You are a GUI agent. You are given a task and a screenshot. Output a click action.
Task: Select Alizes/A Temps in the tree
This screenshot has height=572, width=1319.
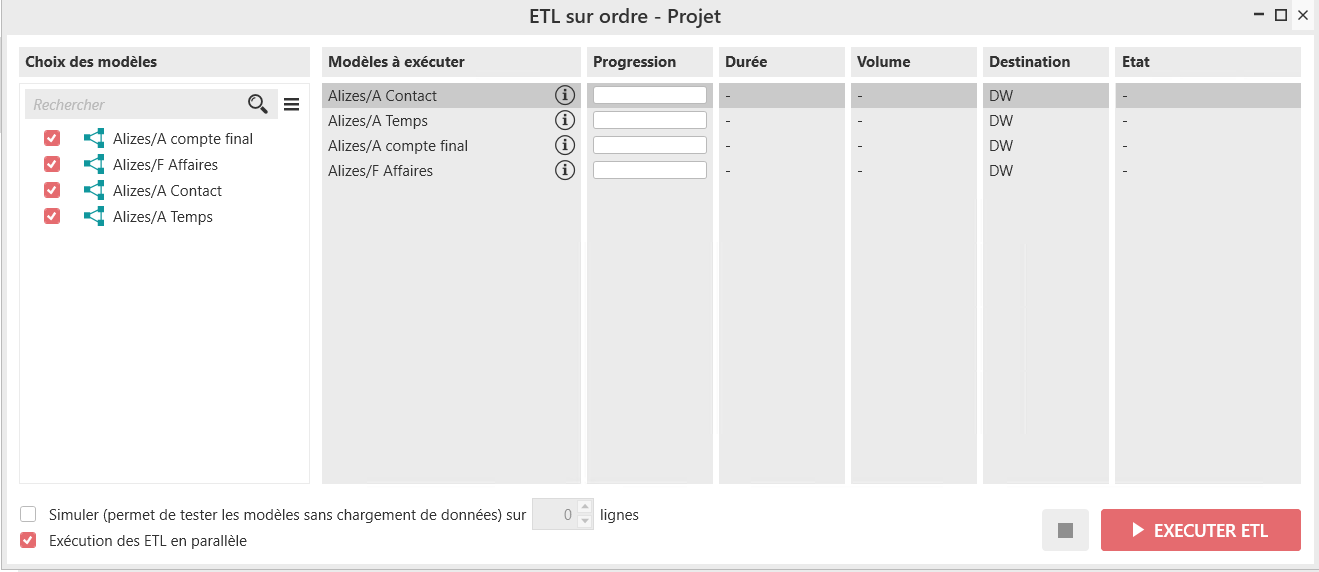point(162,217)
